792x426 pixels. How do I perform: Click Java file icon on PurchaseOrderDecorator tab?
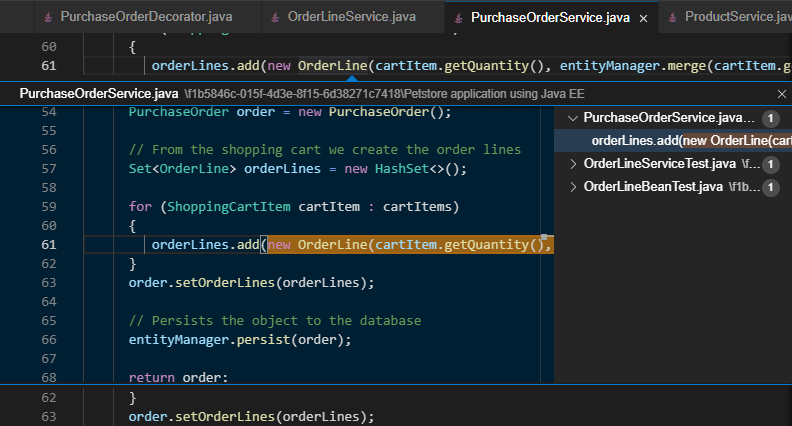48,18
